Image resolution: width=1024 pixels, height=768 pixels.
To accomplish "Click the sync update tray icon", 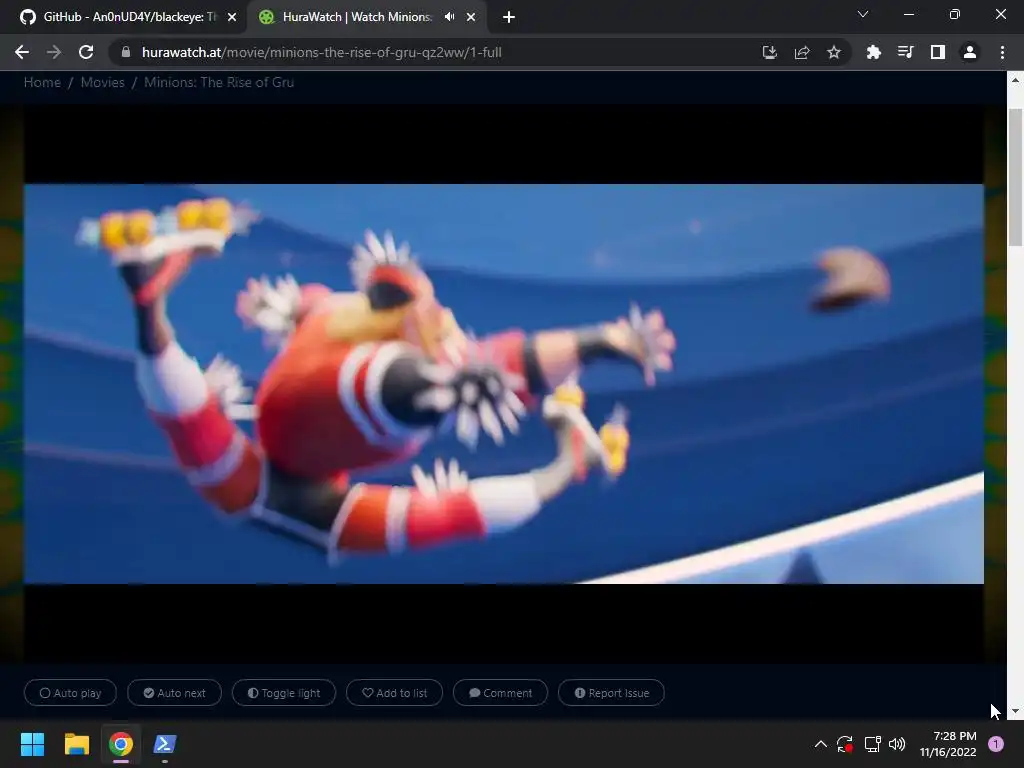I will (x=845, y=744).
